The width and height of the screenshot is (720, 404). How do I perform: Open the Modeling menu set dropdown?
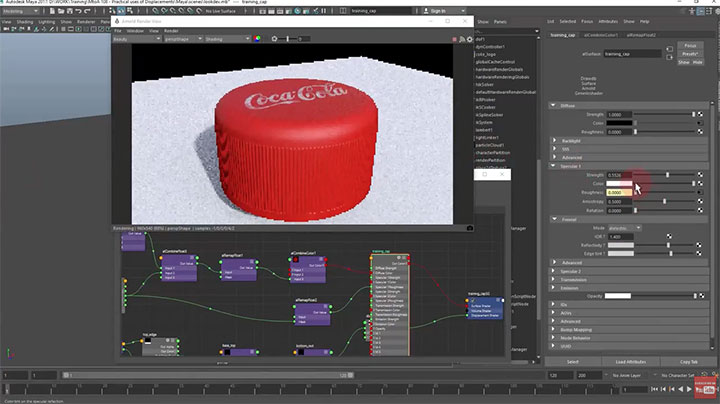(21, 11)
